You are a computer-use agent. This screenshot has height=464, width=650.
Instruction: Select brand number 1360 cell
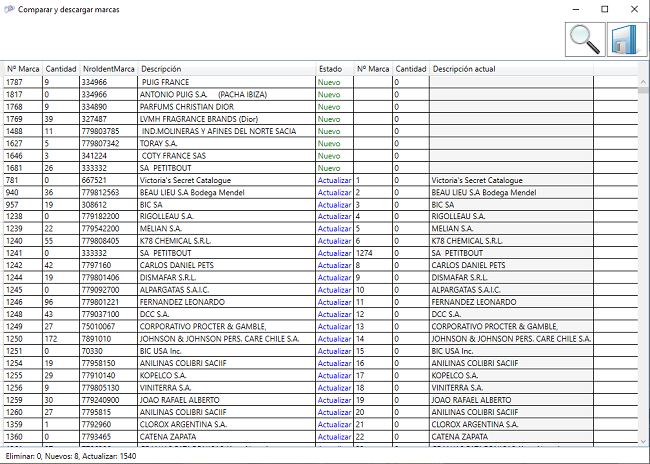click(23, 437)
